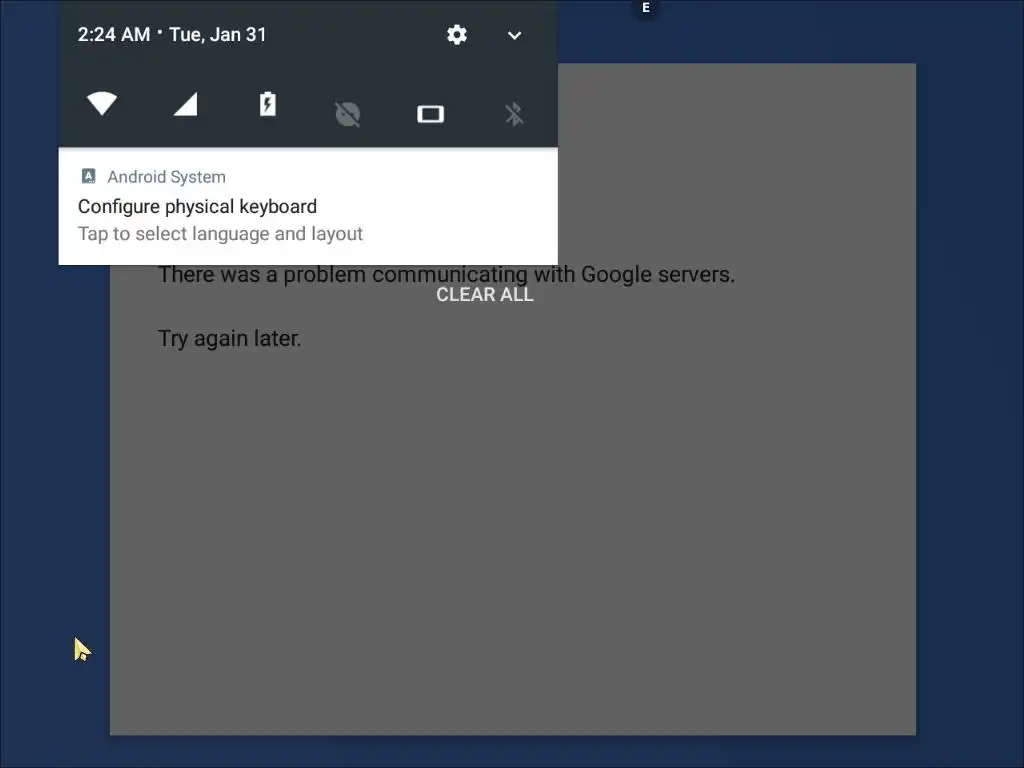This screenshot has height=768, width=1024.
Task: Click the Tue, Jan 31 date
Action: click(218, 35)
